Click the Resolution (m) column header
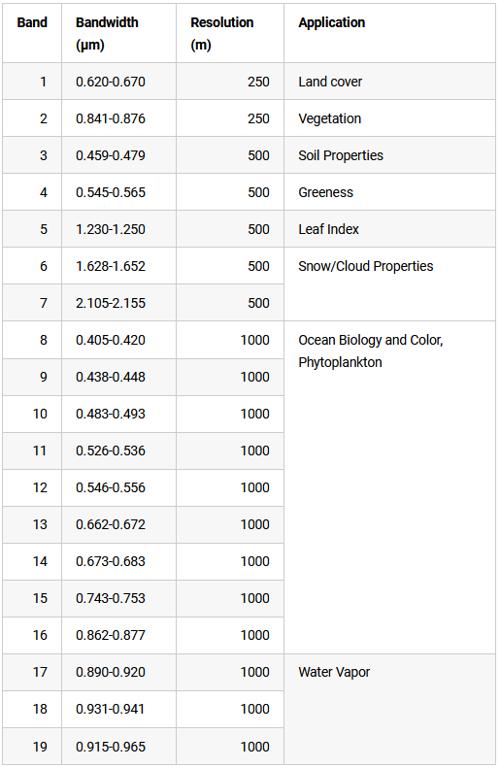 230,33
